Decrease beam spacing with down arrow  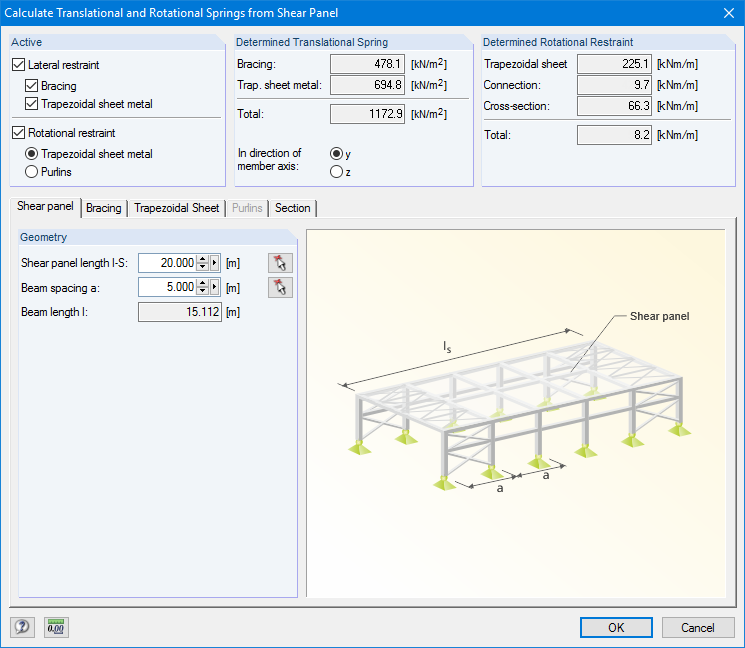click(x=203, y=291)
